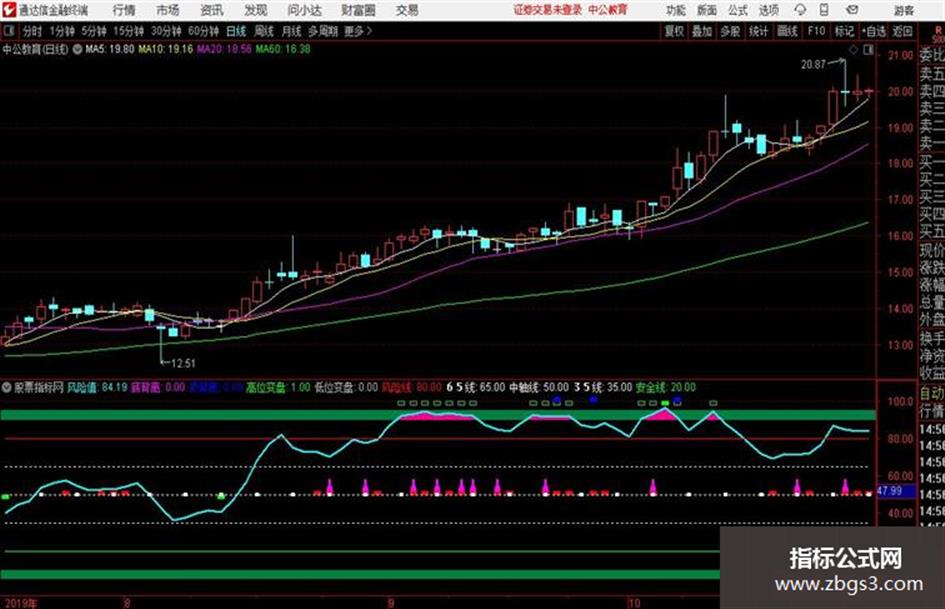Click the 复权 toolbar button

(674, 31)
